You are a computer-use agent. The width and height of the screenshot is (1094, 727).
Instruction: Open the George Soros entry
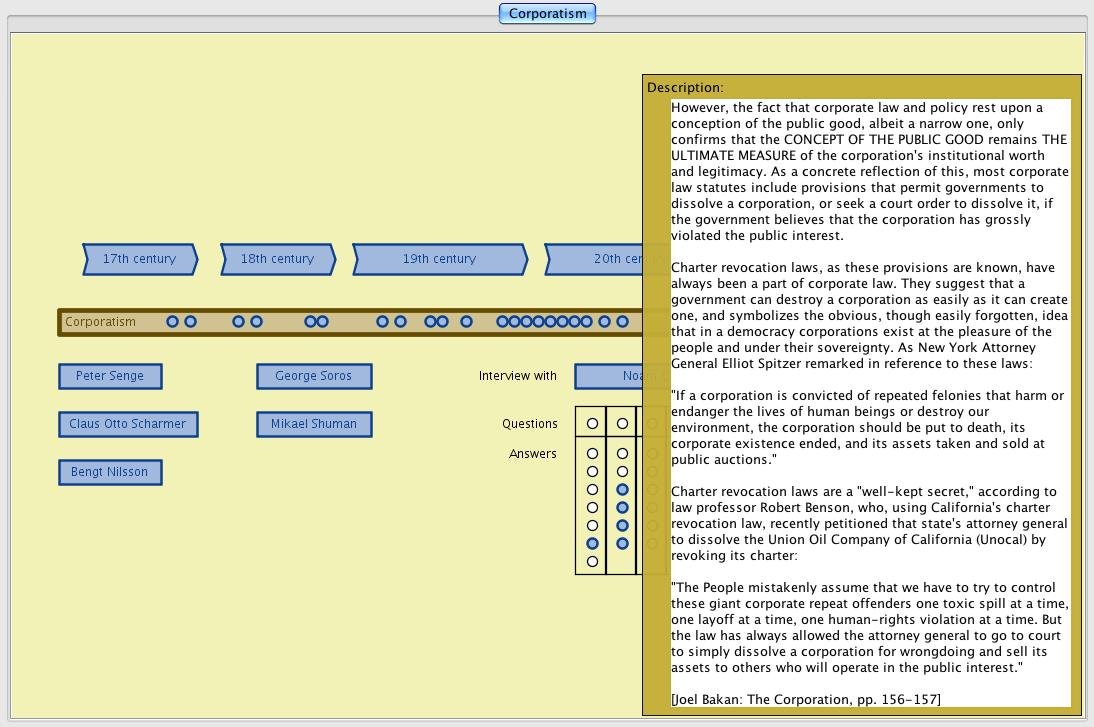coord(314,376)
